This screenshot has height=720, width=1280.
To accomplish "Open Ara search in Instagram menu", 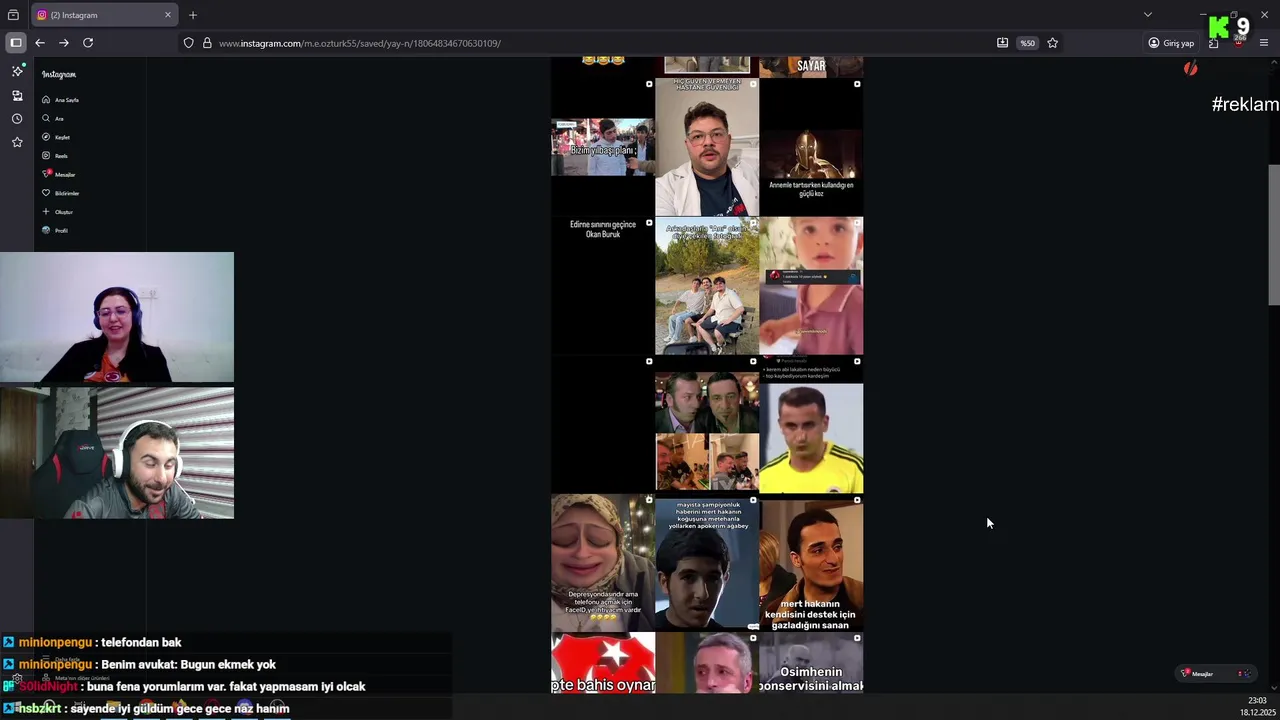I will [53, 119].
